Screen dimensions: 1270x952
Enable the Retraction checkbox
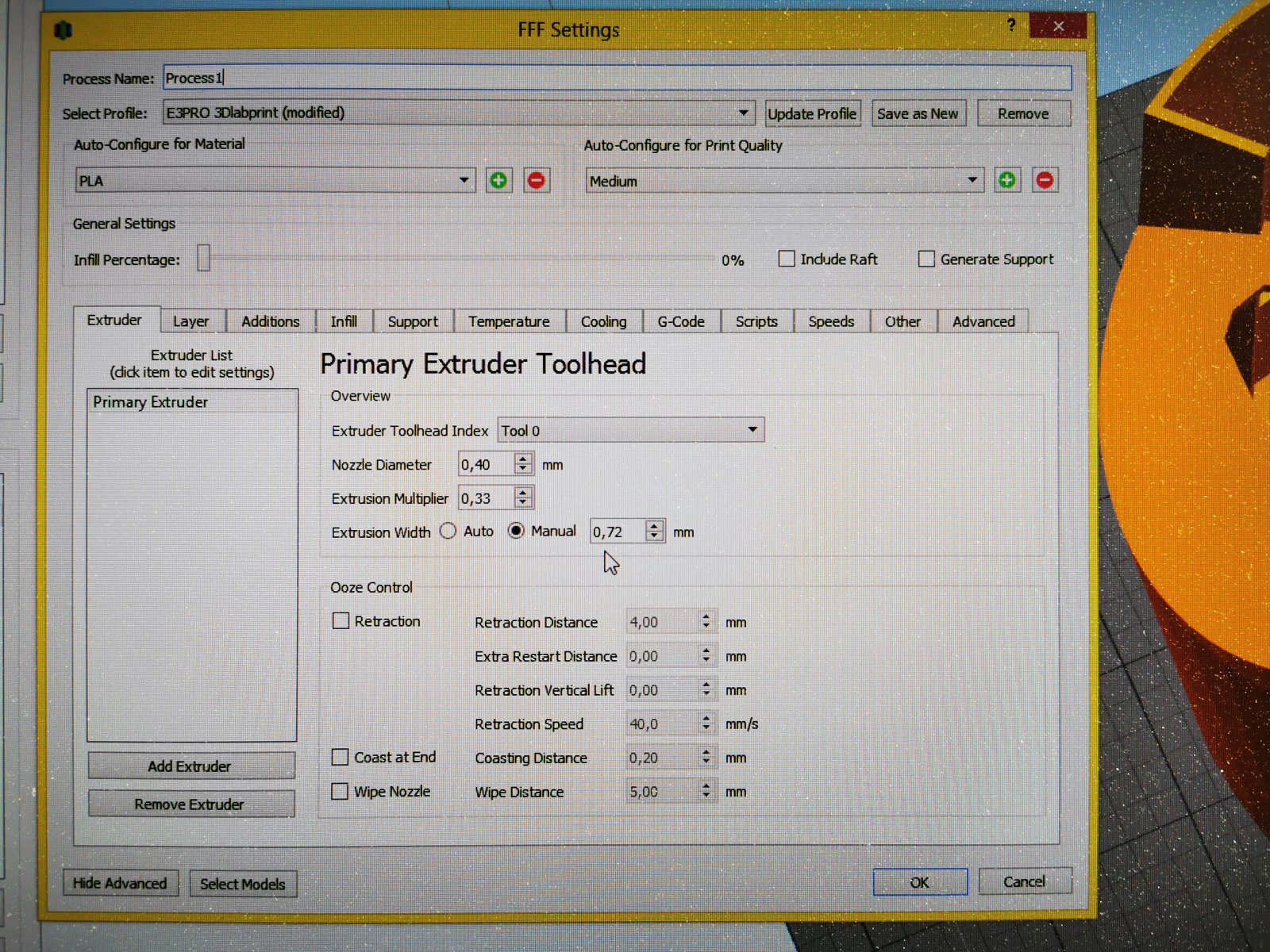pos(341,621)
